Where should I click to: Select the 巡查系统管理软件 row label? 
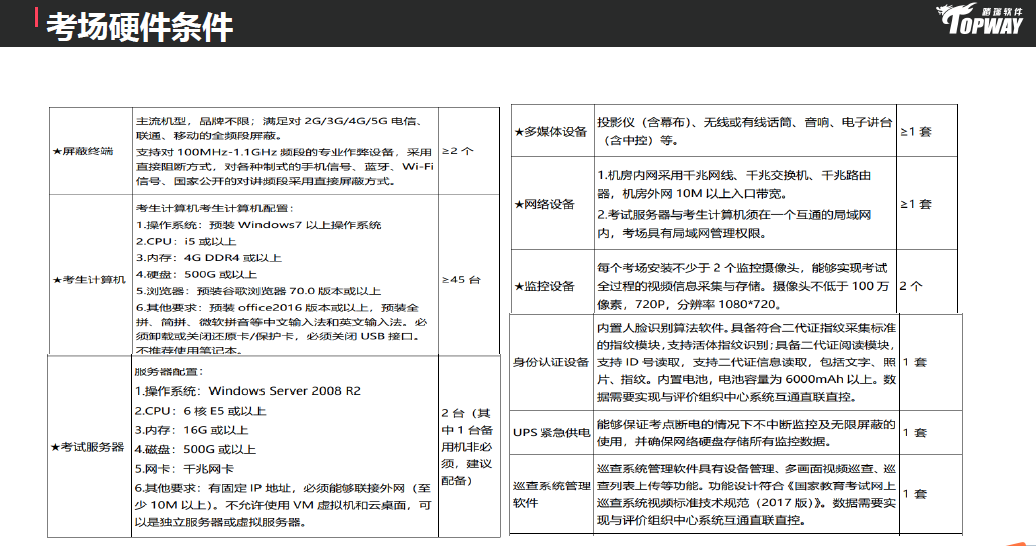click(551, 494)
